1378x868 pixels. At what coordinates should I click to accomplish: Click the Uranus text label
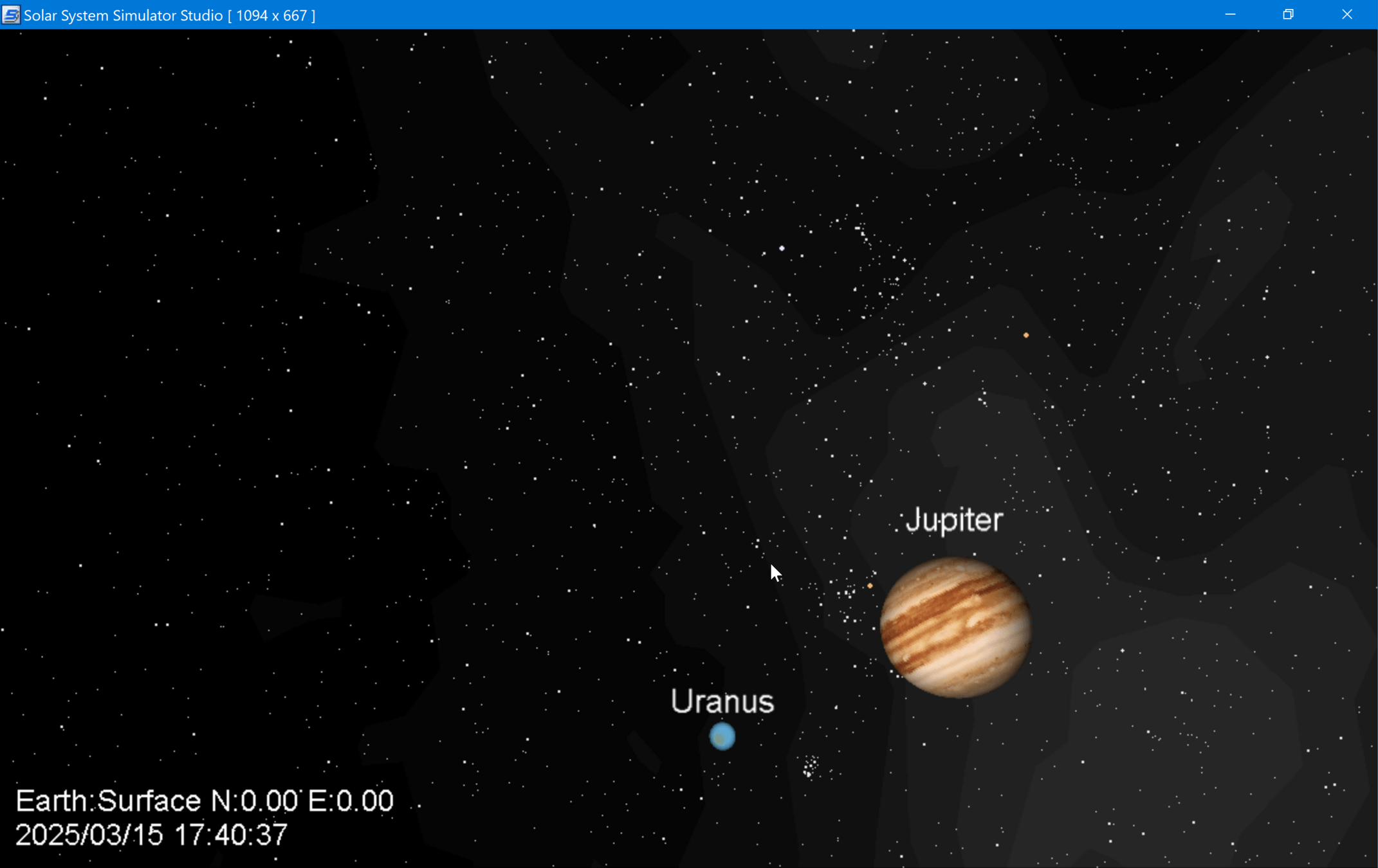tap(722, 701)
